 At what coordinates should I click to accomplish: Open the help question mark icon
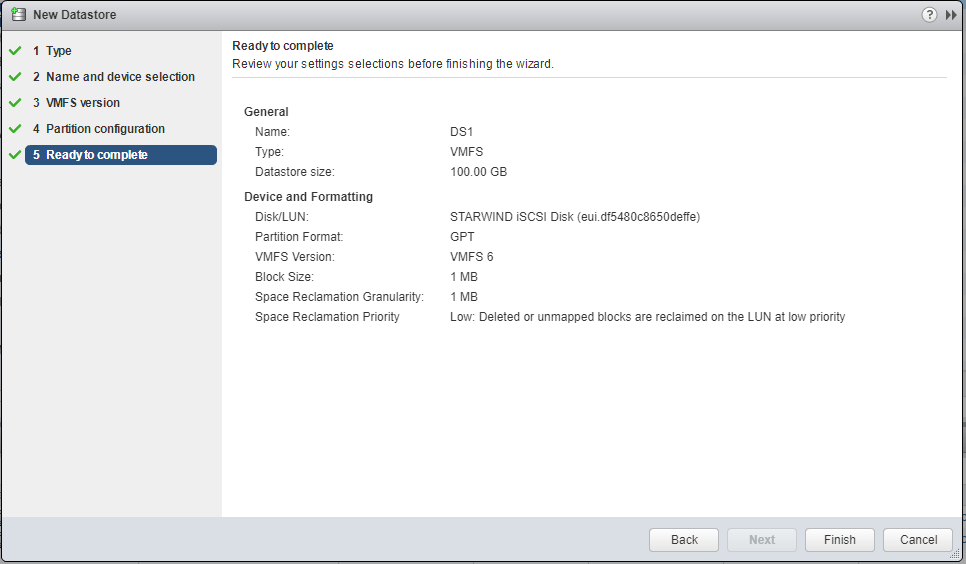929,15
